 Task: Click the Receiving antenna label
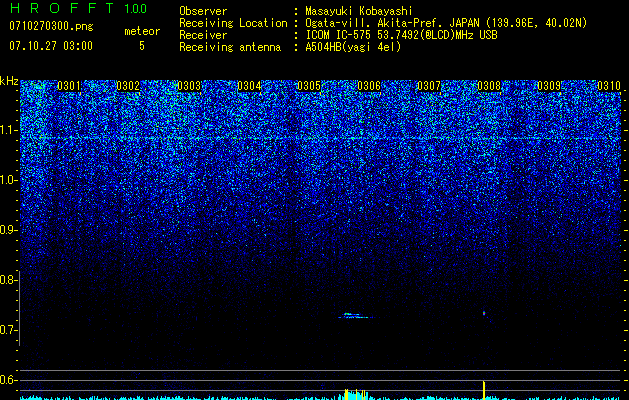point(230,47)
